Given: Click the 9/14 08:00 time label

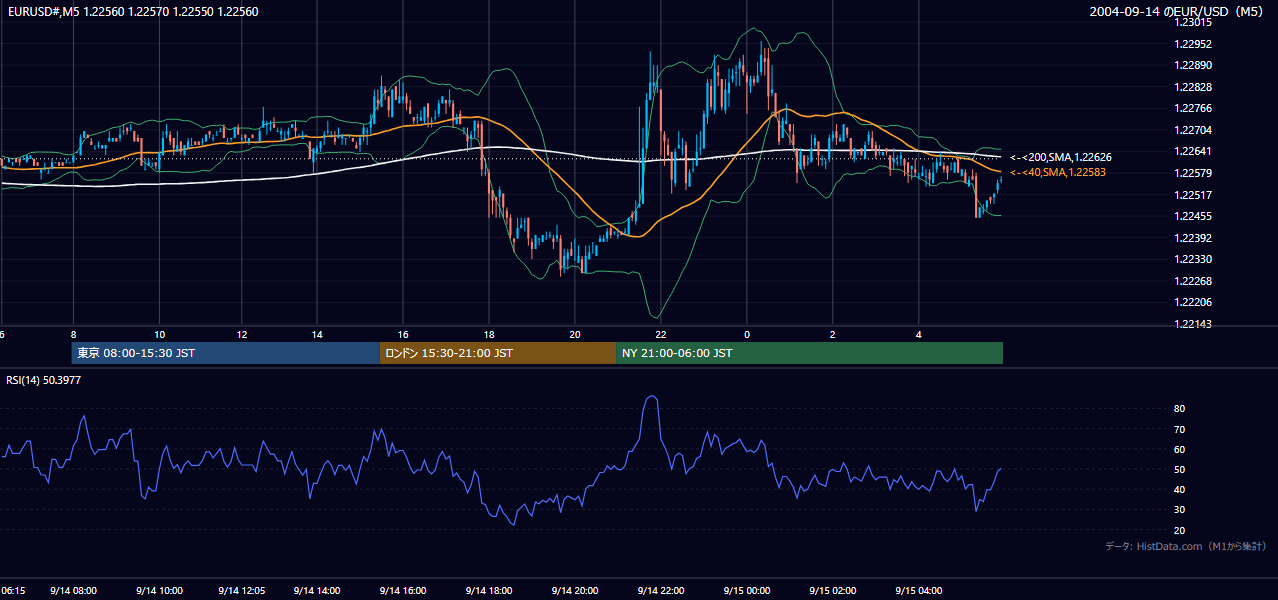Looking at the screenshot, I should tap(74, 591).
